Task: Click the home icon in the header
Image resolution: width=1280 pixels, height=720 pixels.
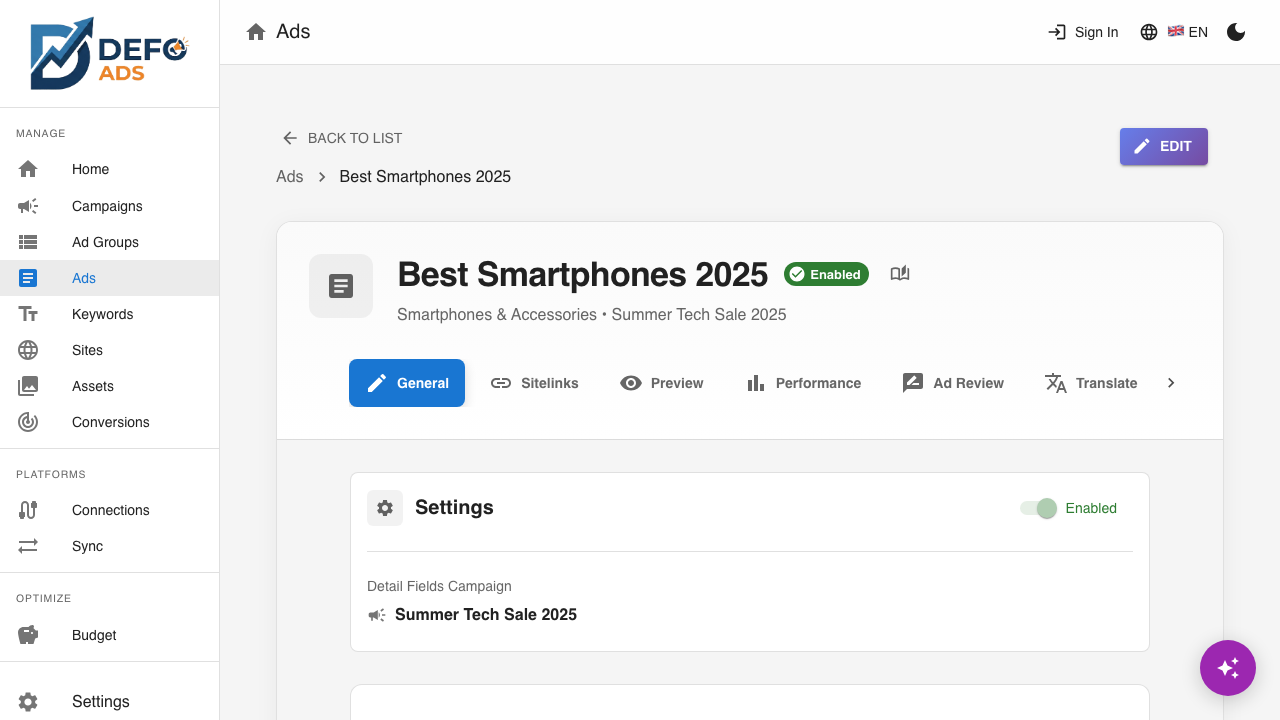Action: (256, 32)
